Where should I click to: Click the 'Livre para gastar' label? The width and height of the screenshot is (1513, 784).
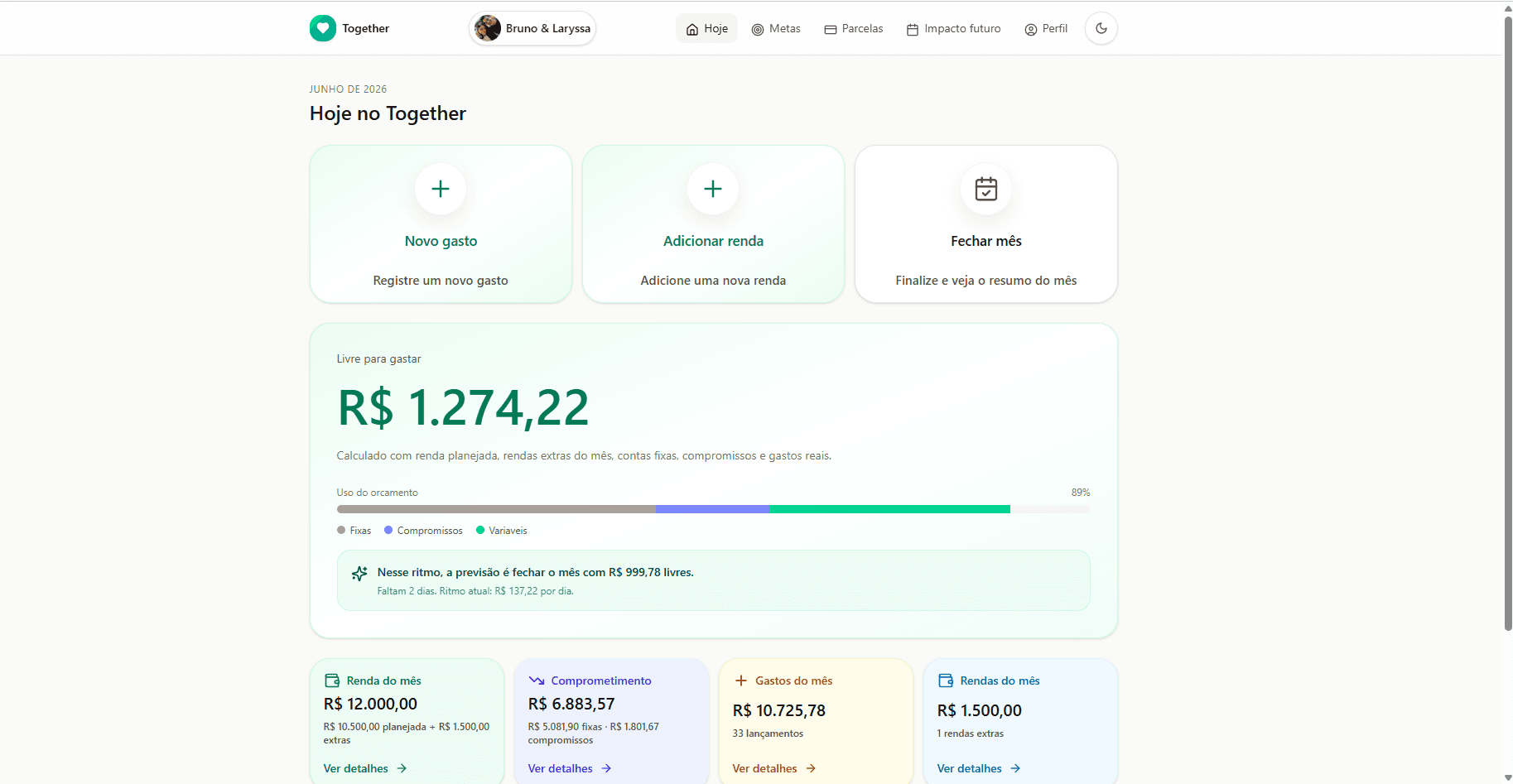[x=378, y=358]
